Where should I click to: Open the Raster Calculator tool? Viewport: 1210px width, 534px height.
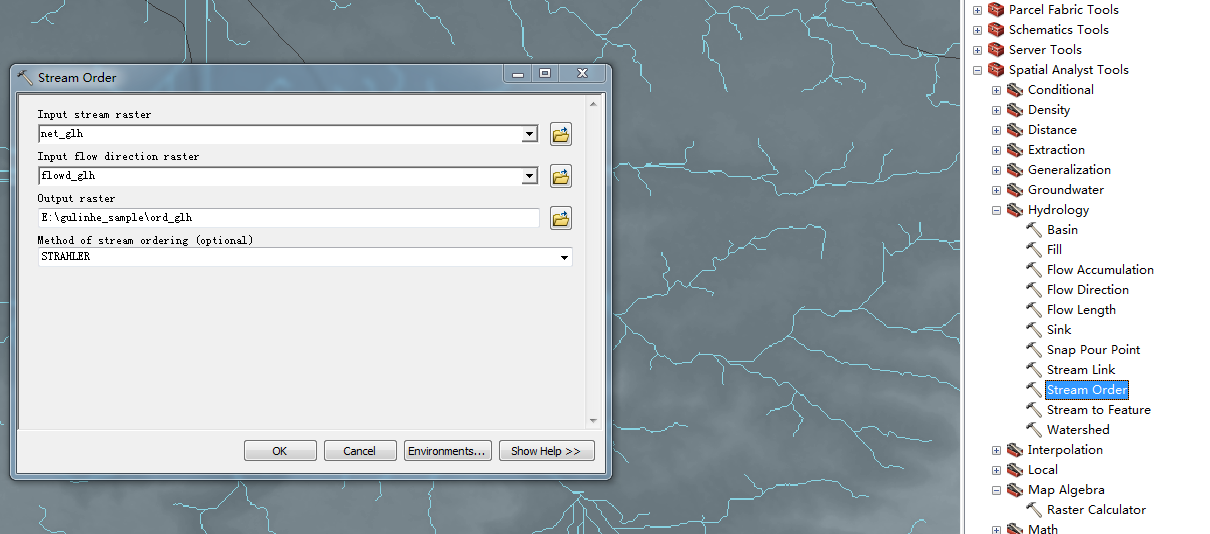pos(1096,510)
